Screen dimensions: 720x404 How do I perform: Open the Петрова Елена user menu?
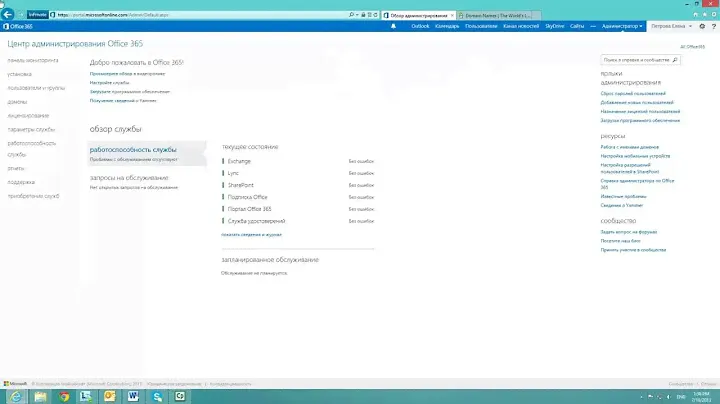pyautogui.click(x=675, y=27)
